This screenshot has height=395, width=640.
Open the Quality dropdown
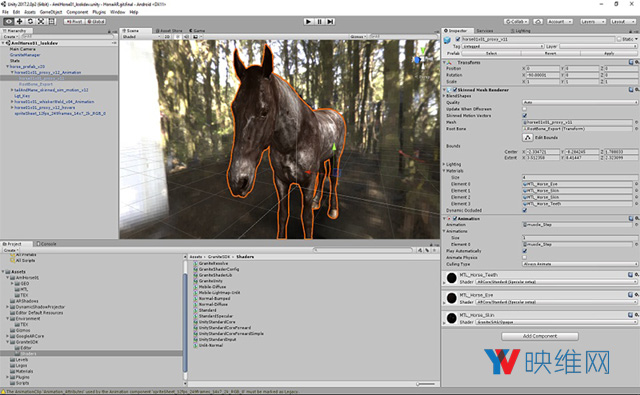[580, 102]
